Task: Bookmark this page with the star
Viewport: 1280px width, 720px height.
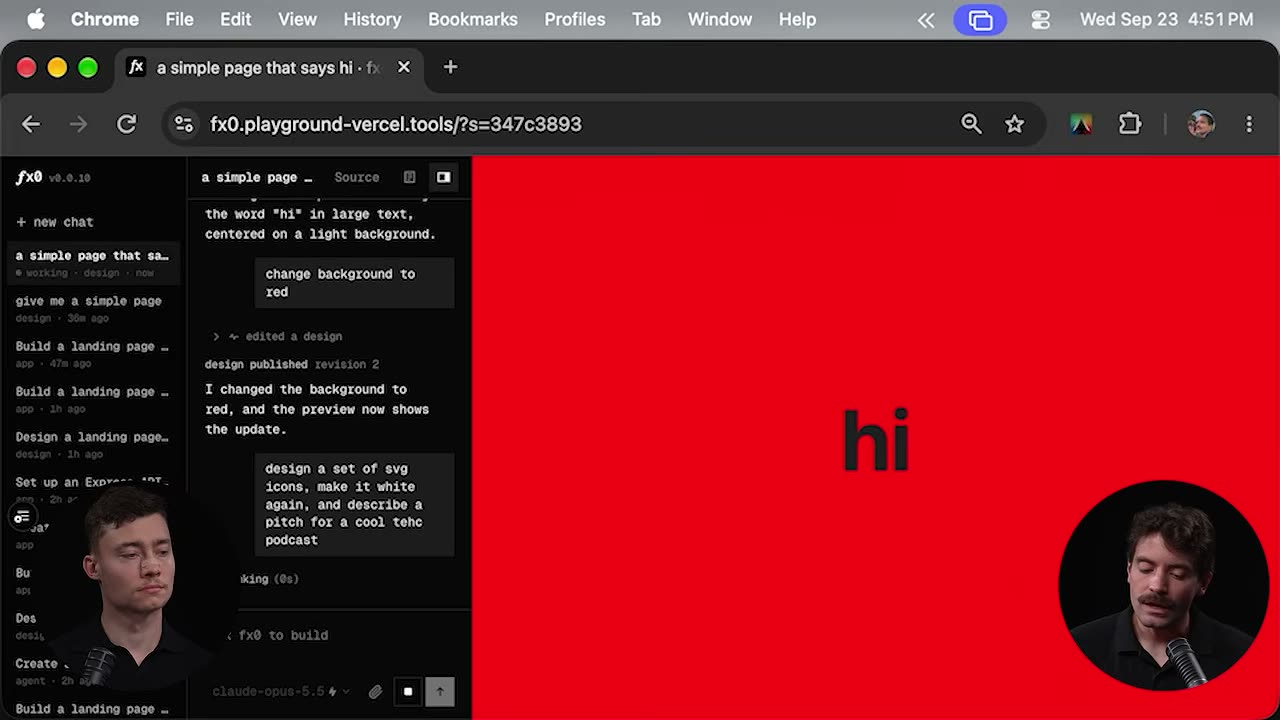Action: tap(1015, 124)
